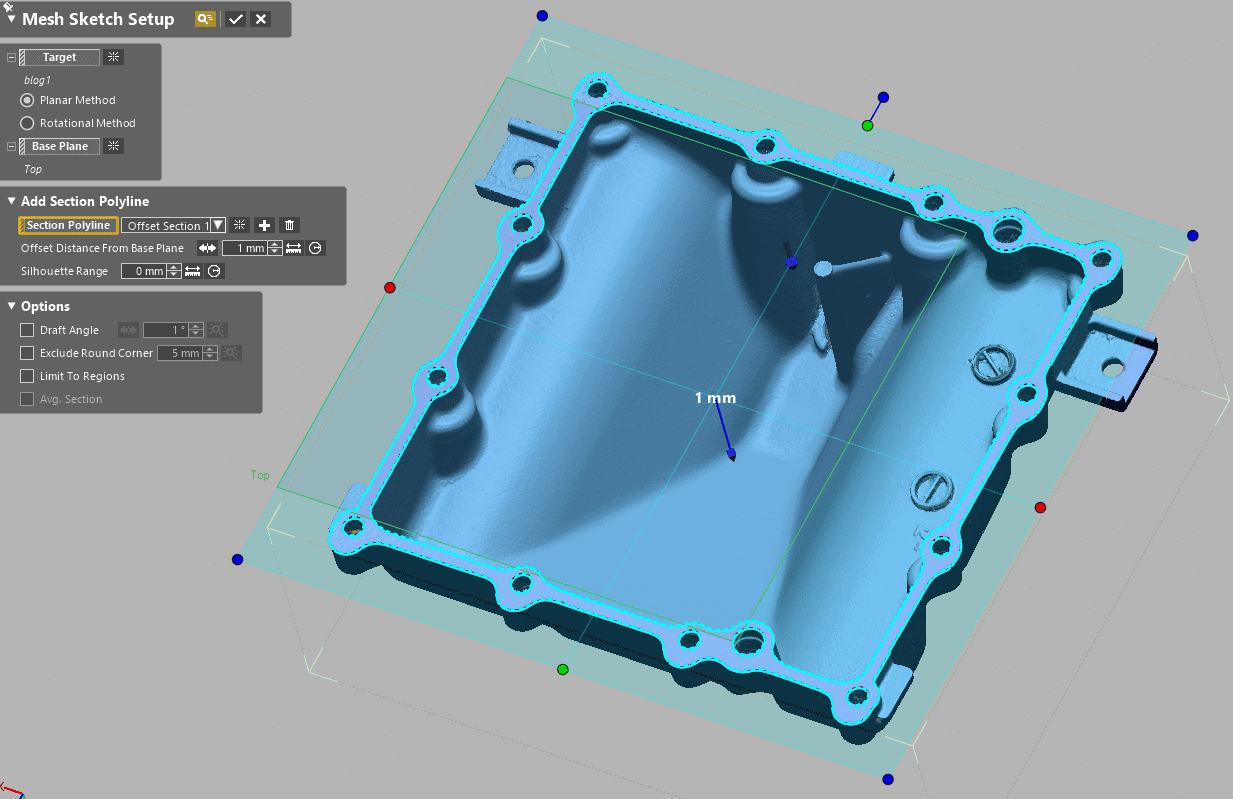Select the Planar Method radio button
1233x799 pixels.
point(28,100)
